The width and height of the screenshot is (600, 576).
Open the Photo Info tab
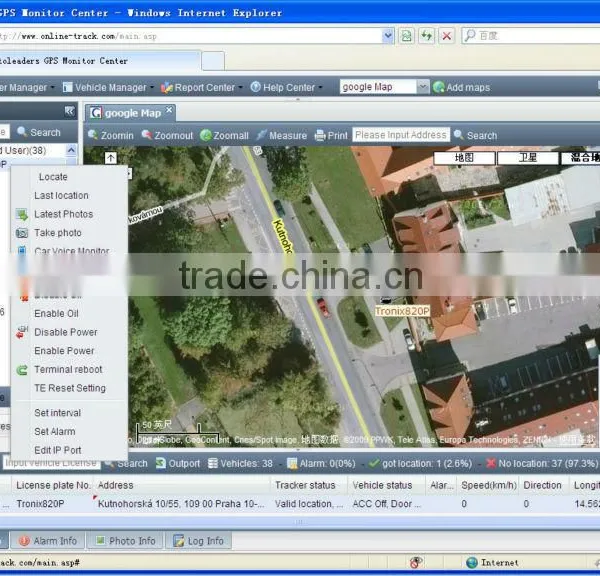125,540
